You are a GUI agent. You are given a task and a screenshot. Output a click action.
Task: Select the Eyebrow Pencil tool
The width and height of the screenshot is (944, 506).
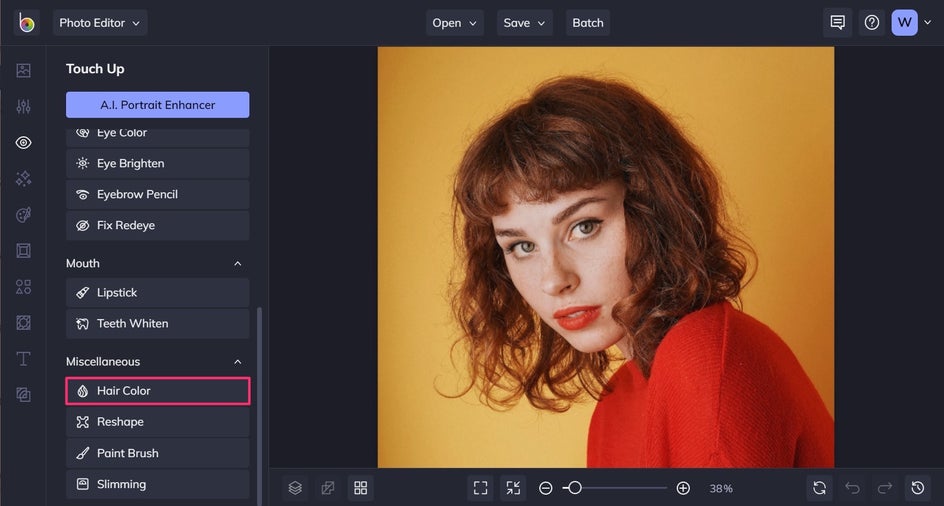[x=158, y=195]
